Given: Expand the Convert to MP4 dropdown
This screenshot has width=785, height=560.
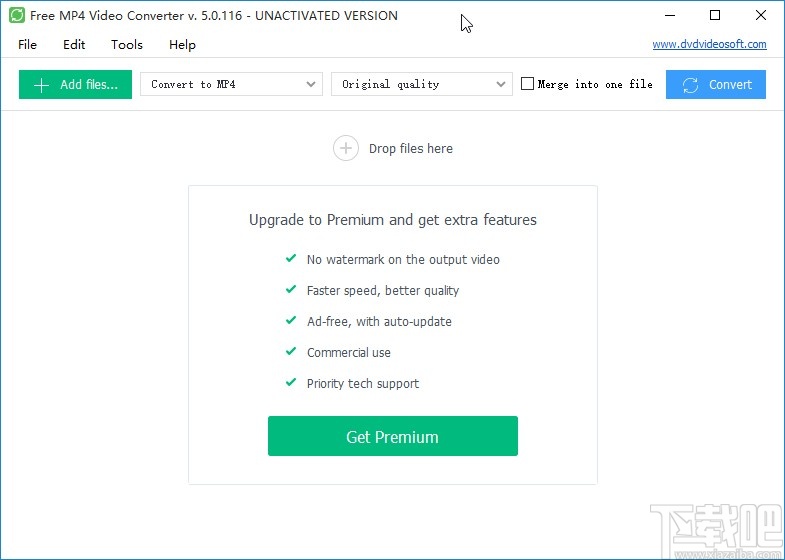Looking at the screenshot, I should 231,84.
